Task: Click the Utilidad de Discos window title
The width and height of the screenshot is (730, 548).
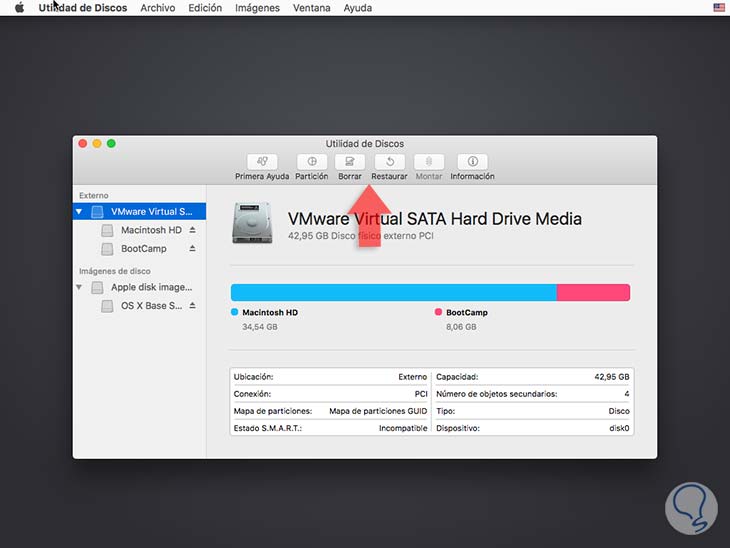Action: coord(365,144)
